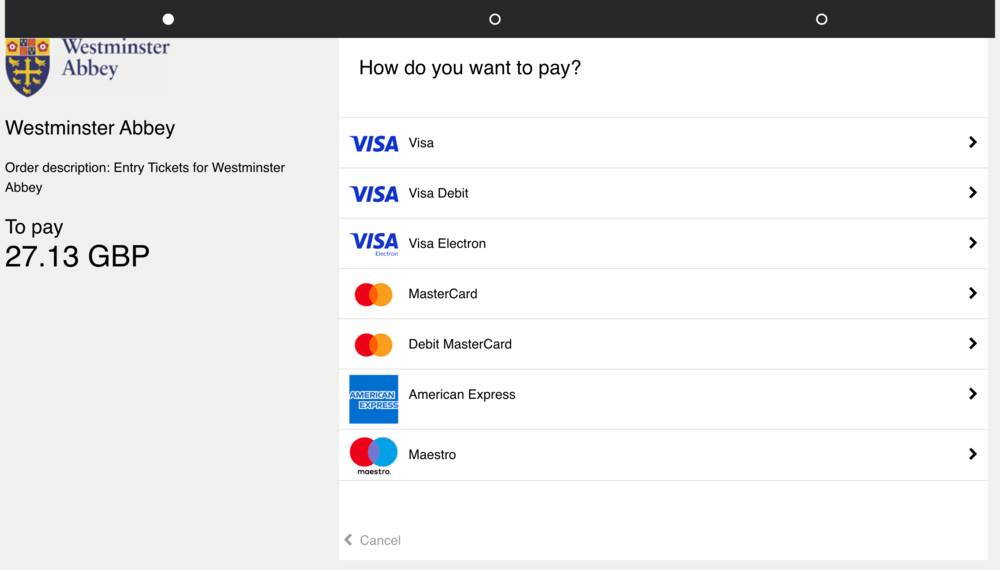Click the Debit MasterCard logo icon
Screen dimensions: 1000x570
(374, 345)
